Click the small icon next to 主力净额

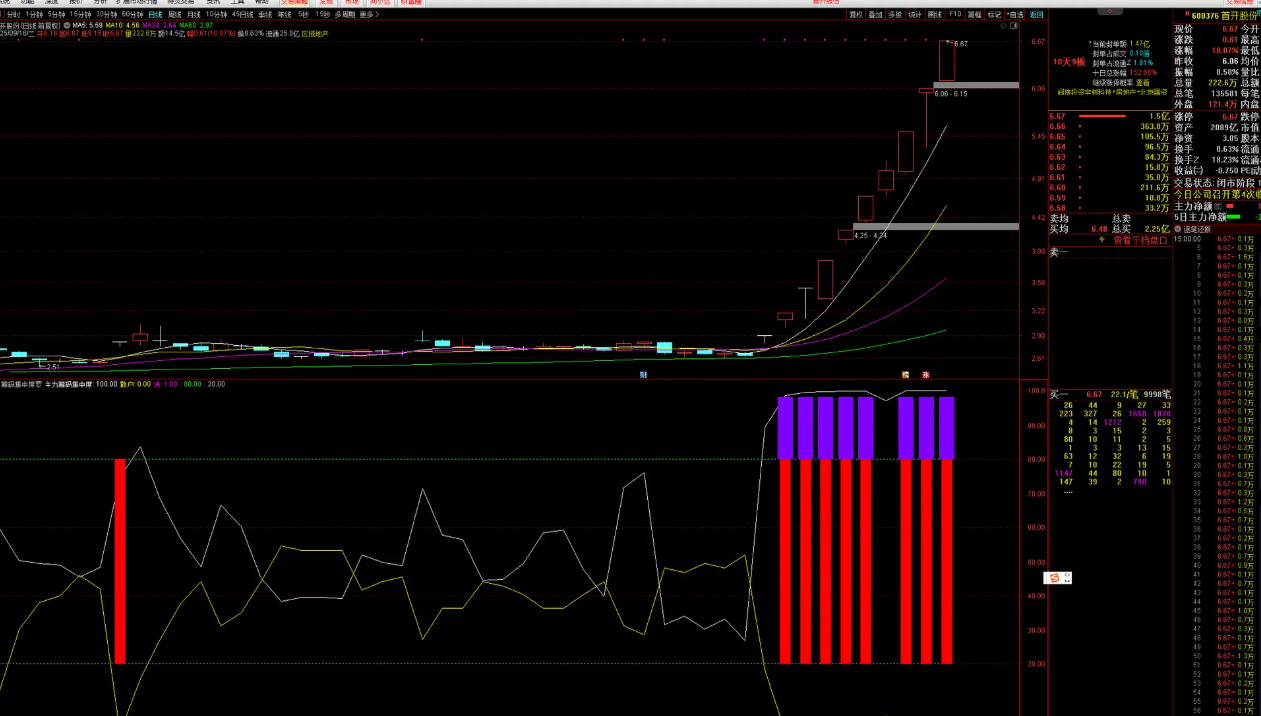[1218, 206]
